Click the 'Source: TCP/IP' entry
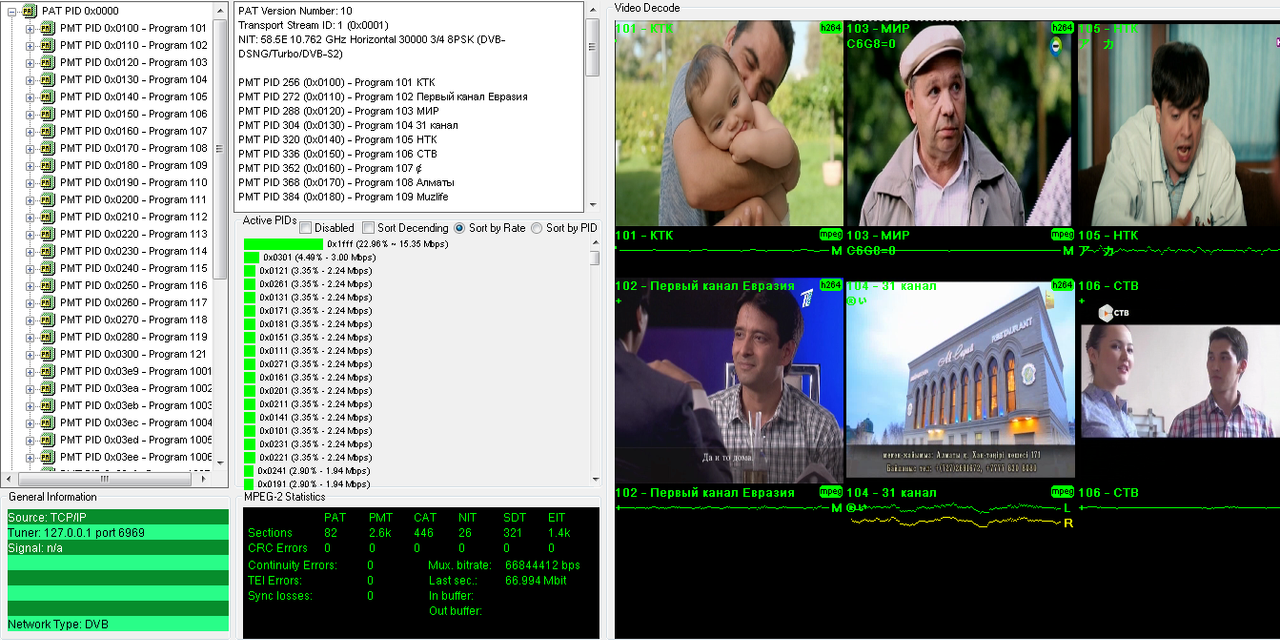 click(x=118, y=517)
